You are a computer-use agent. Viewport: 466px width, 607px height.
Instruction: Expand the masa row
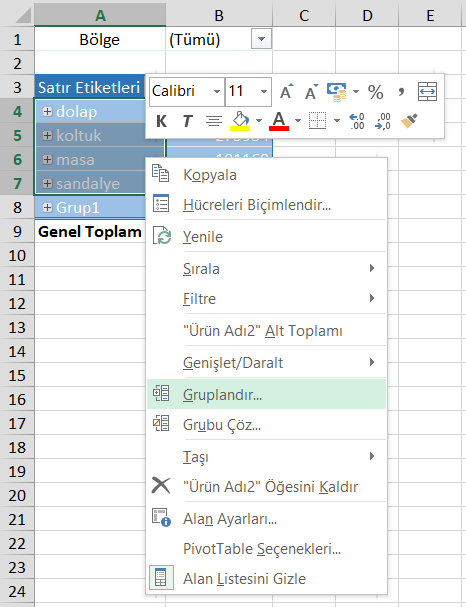[x=47, y=159]
